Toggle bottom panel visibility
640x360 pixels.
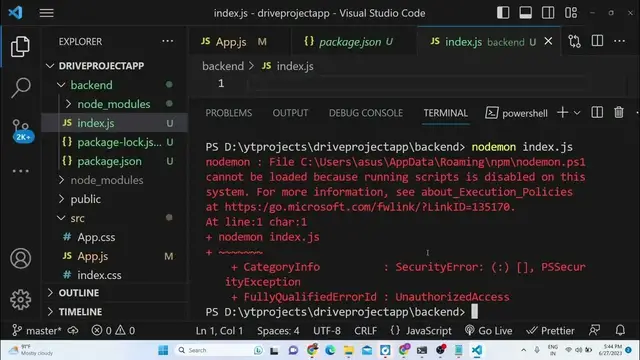[525, 13]
